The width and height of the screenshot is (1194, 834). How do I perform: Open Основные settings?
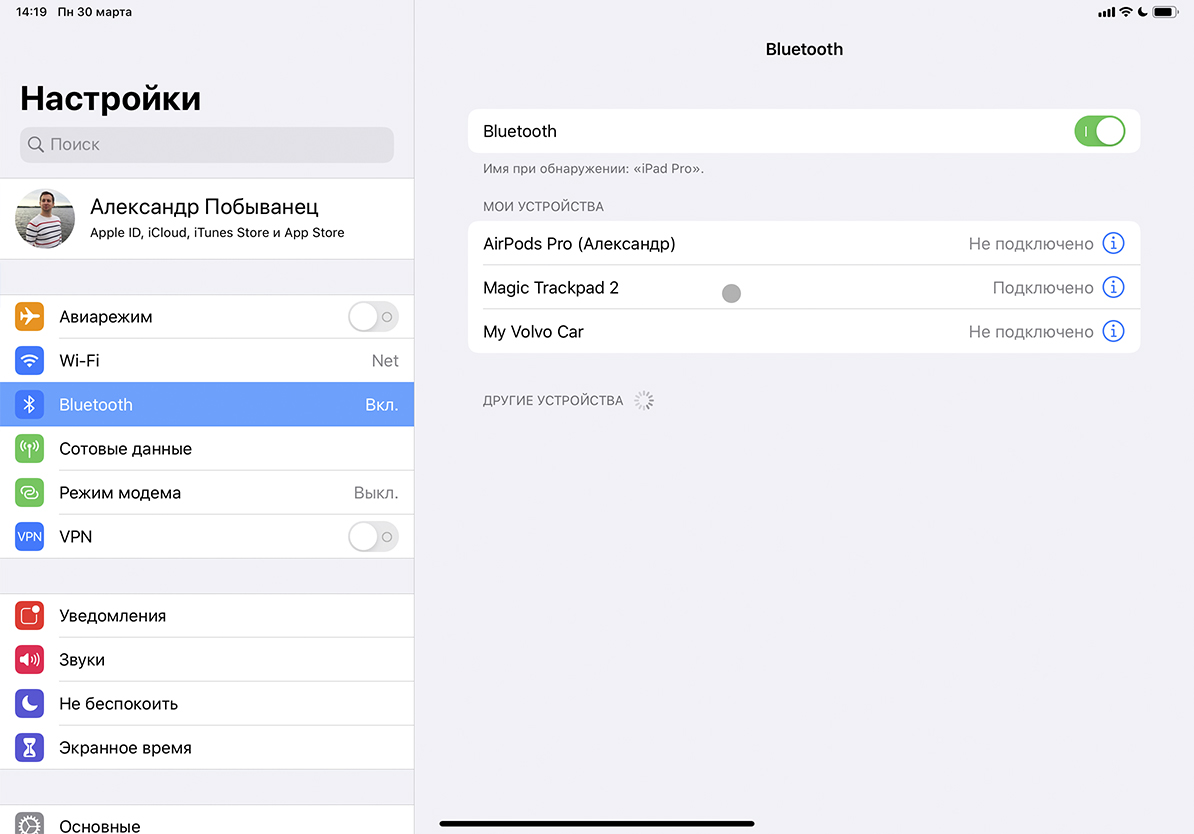click(207, 821)
